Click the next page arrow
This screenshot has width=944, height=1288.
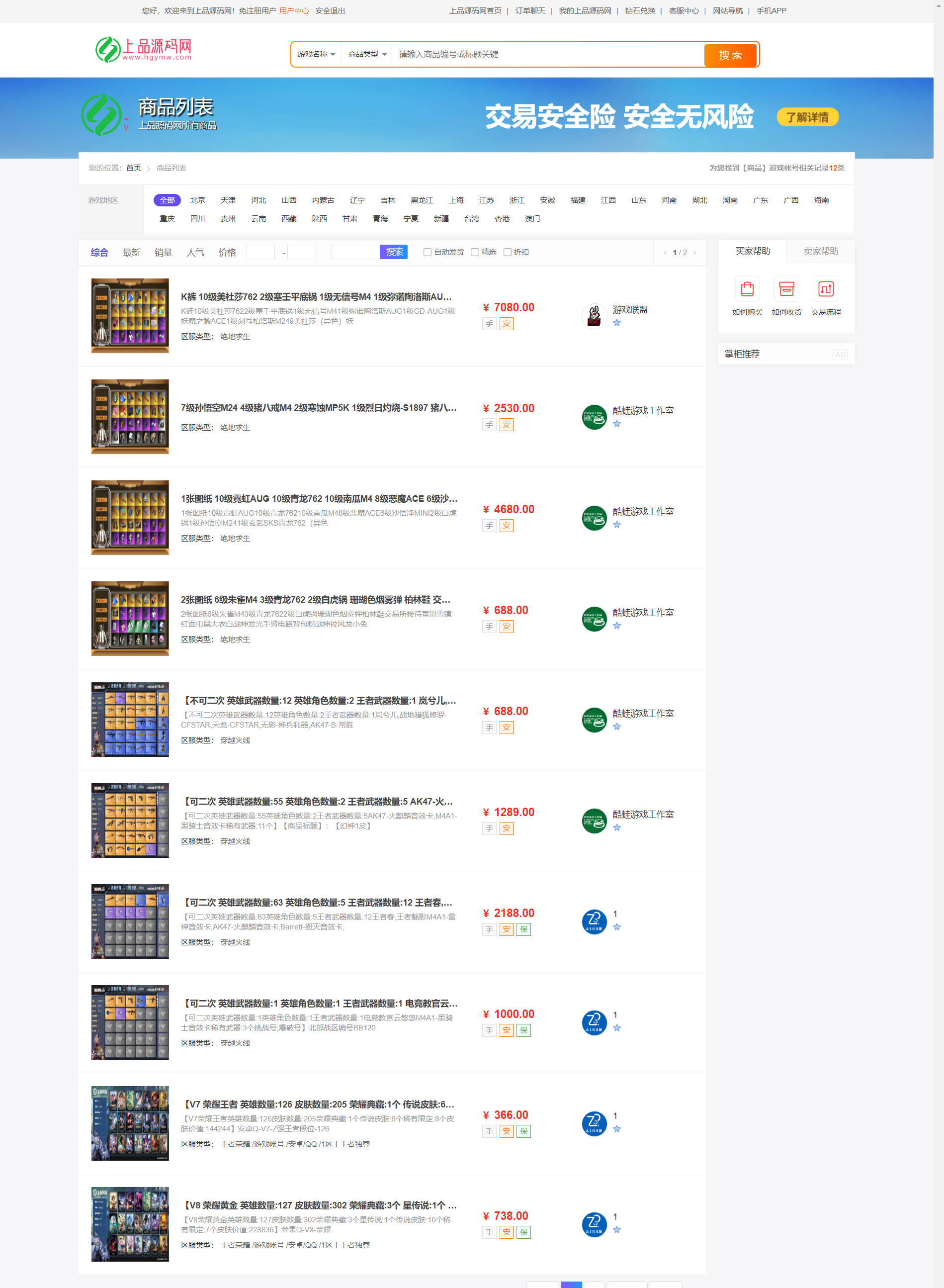click(x=695, y=252)
